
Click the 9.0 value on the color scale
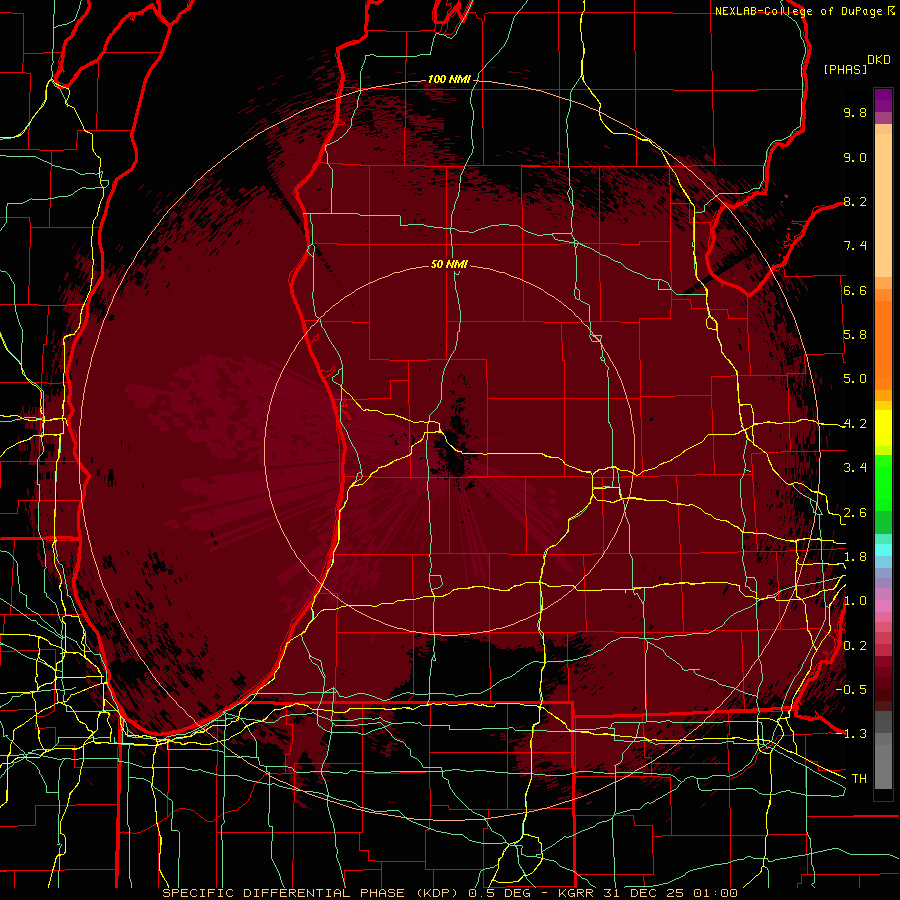[x=855, y=157]
